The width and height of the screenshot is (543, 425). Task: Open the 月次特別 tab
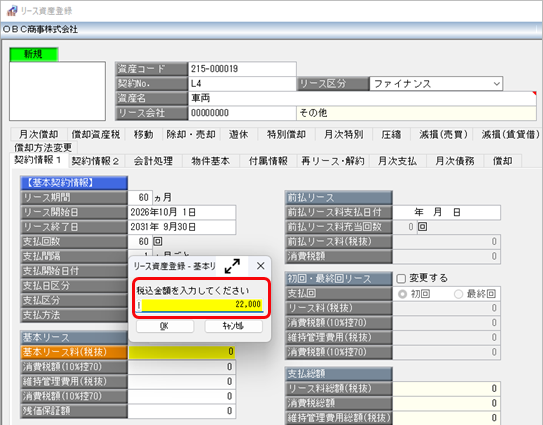[x=344, y=134]
